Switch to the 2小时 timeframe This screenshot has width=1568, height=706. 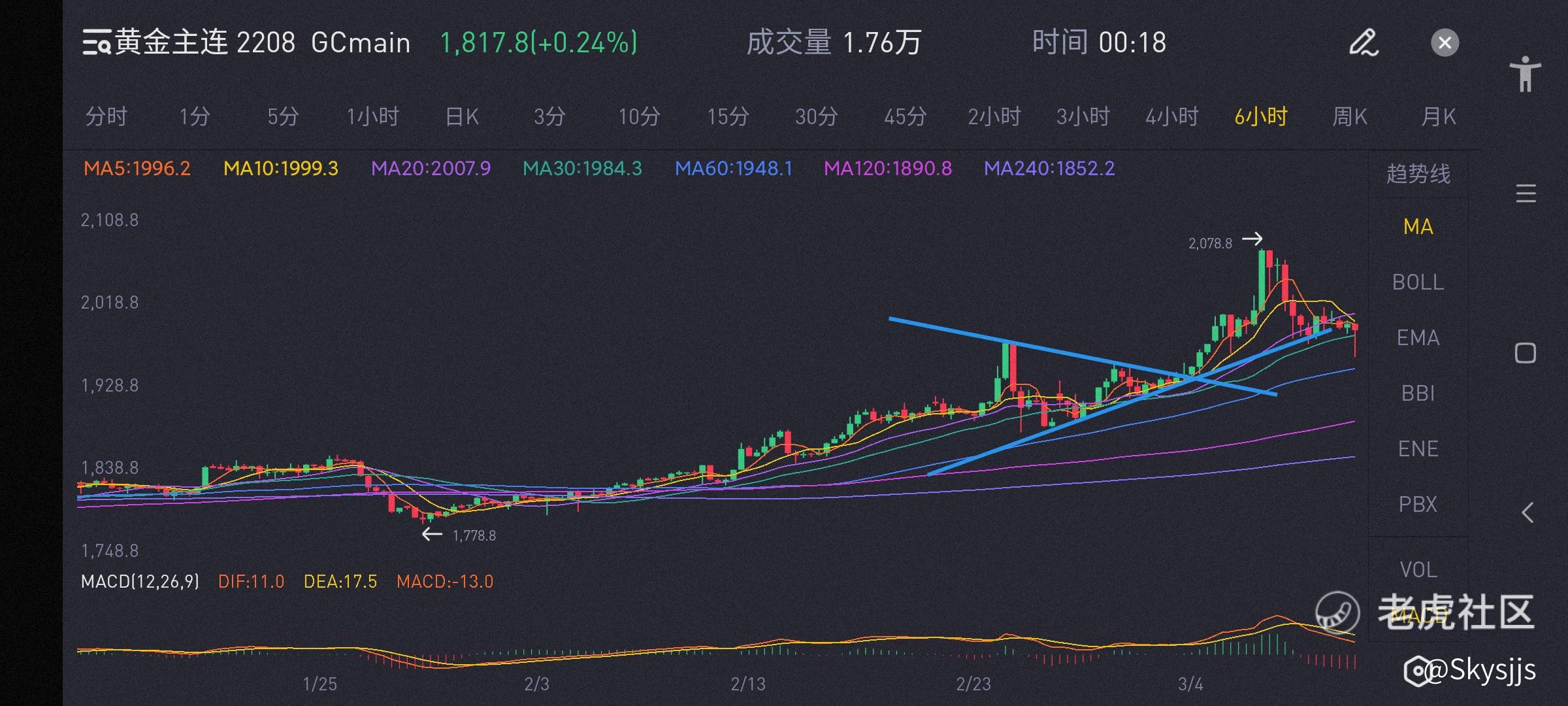(994, 117)
